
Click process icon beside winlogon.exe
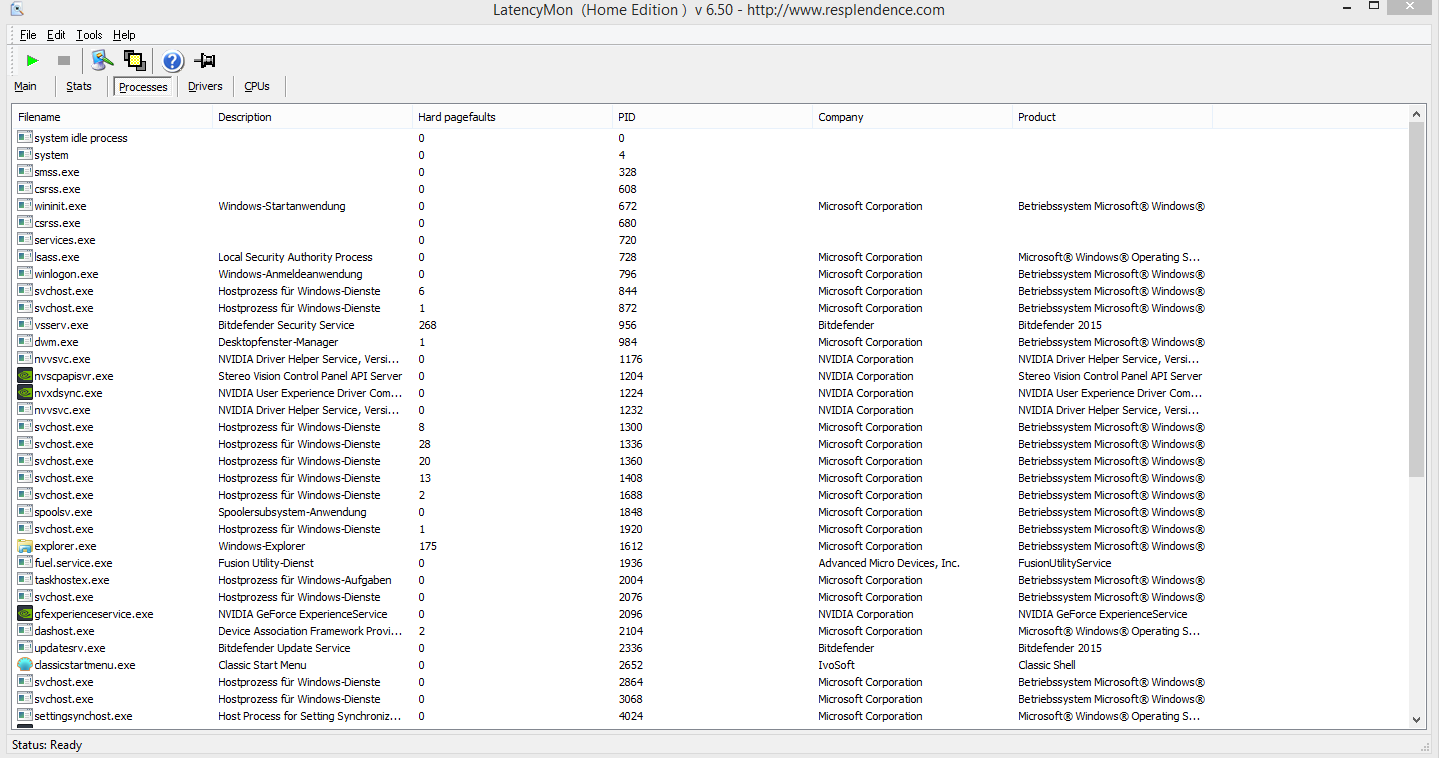25,274
